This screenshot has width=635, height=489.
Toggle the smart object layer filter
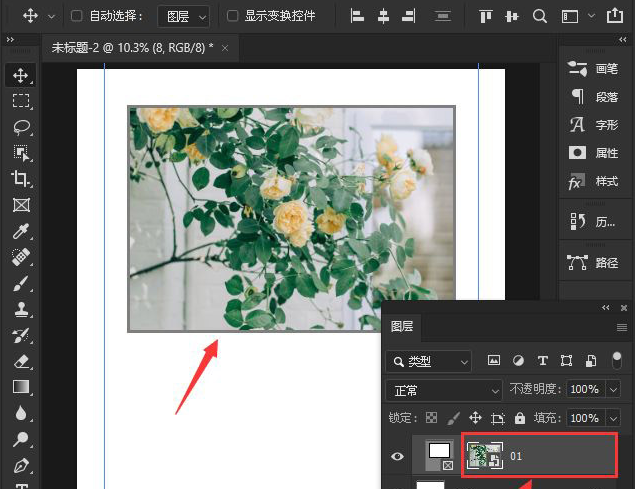point(590,361)
